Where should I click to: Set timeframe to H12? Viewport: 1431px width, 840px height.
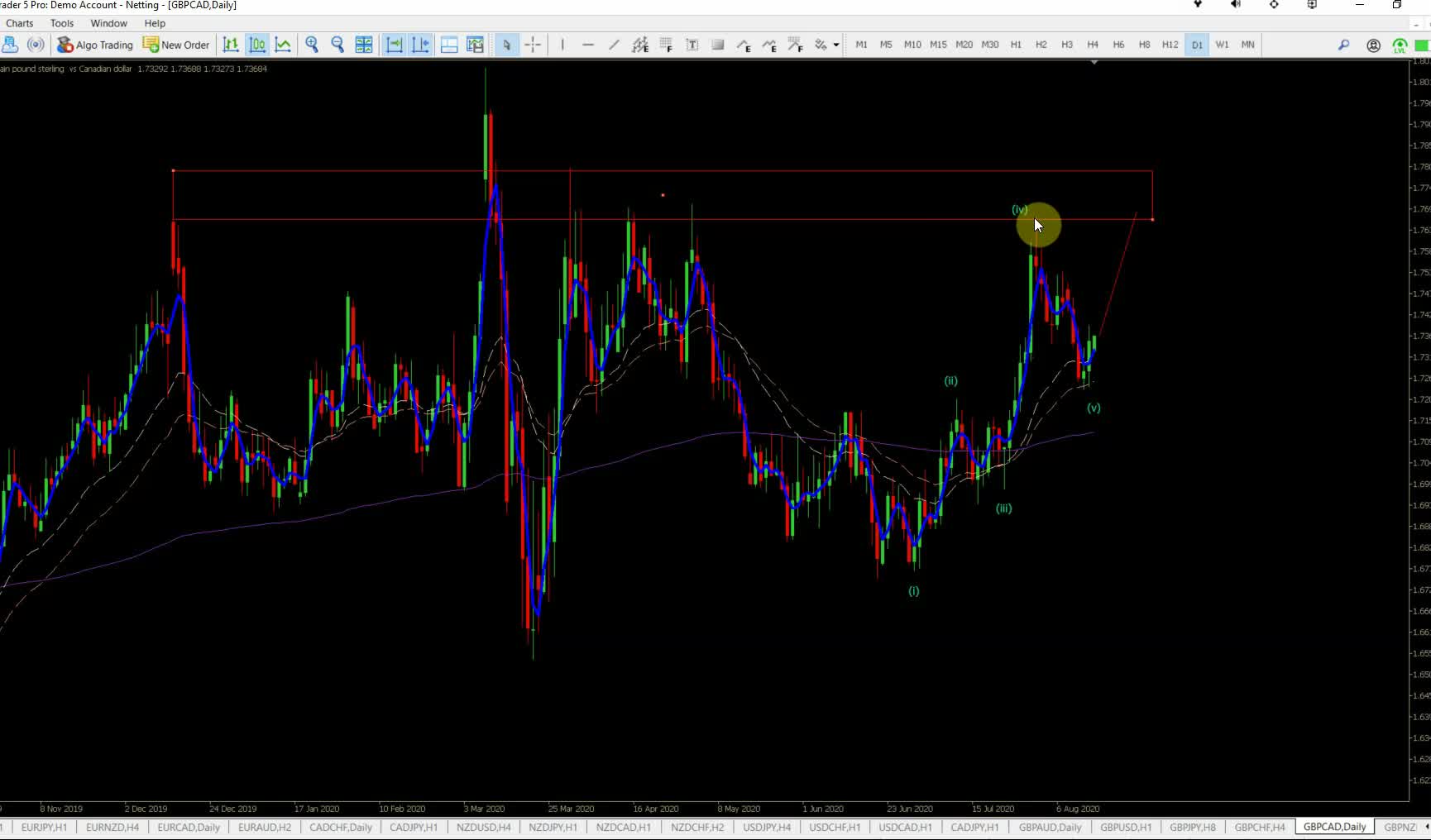point(1170,45)
